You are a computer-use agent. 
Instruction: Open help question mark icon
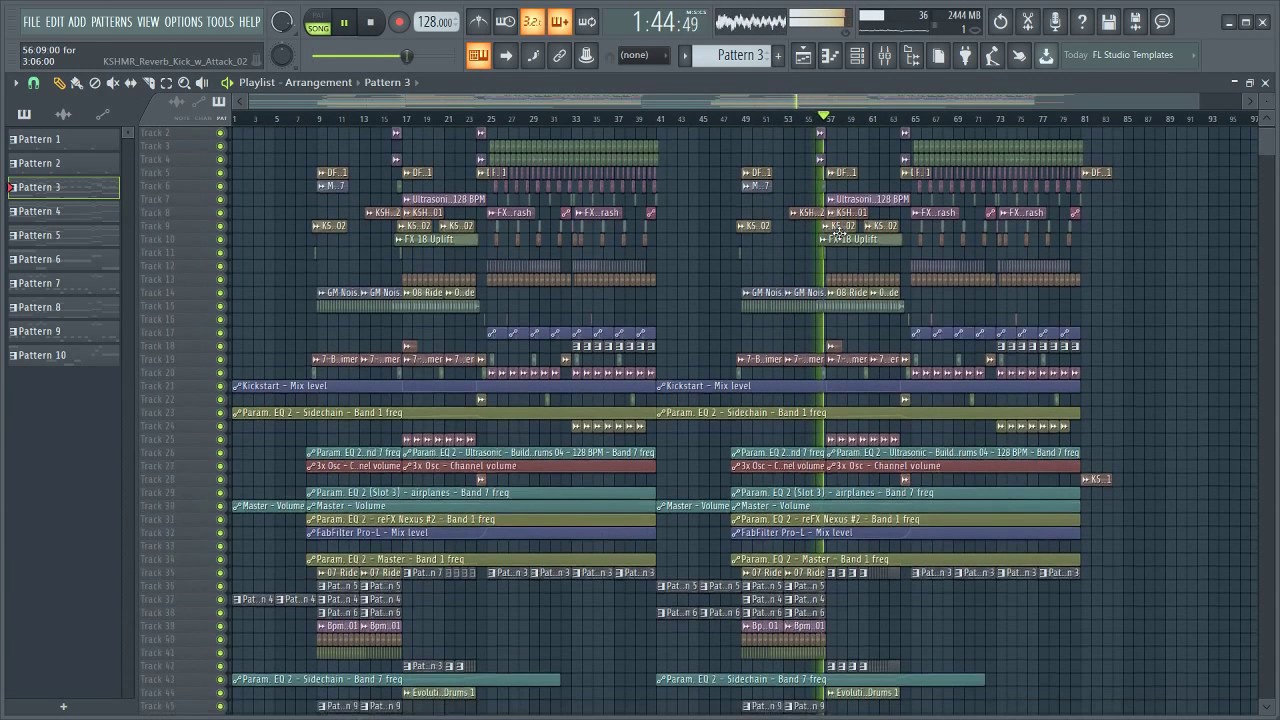1081,22
